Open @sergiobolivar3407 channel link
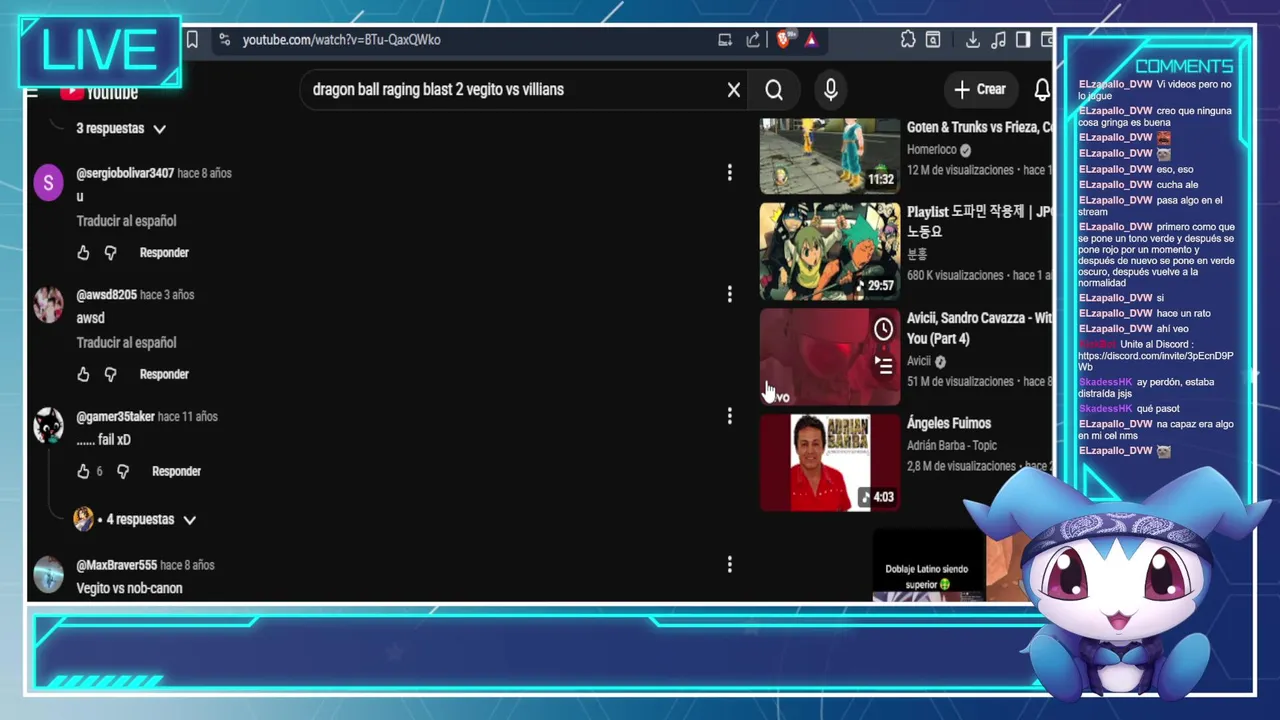1280x720 pixels. [125, 173]
